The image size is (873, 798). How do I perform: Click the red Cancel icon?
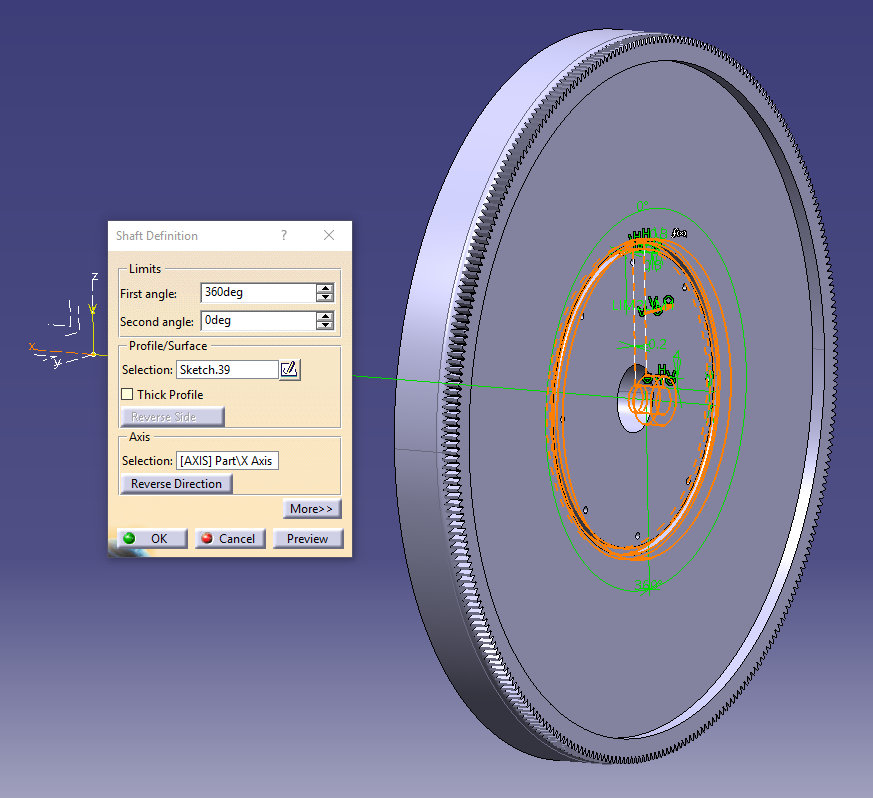(x=205, y=538)
